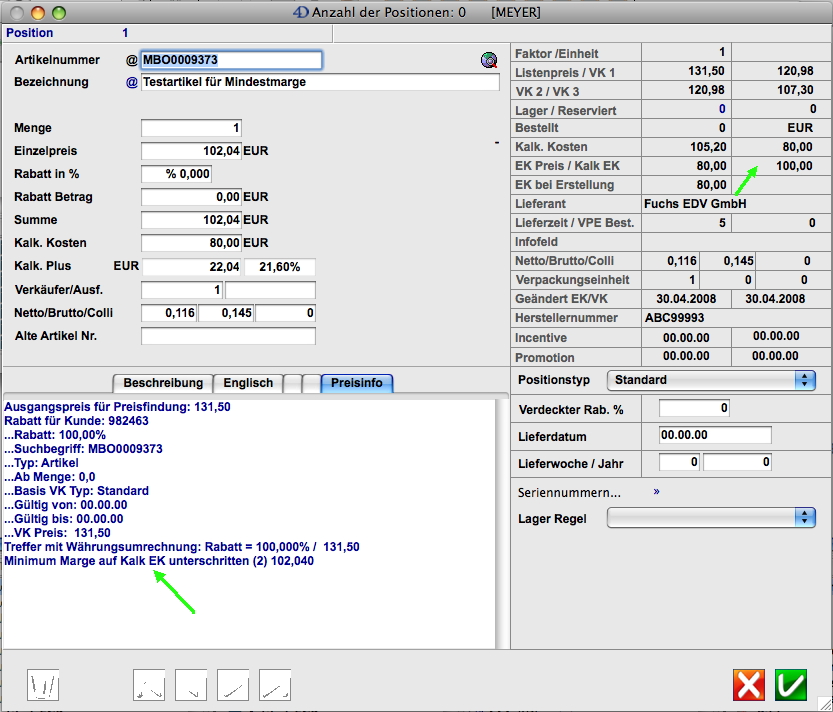Select the Preisinfo tab
Viewport: 833px width, 712px height.
(x=357, y=383)
